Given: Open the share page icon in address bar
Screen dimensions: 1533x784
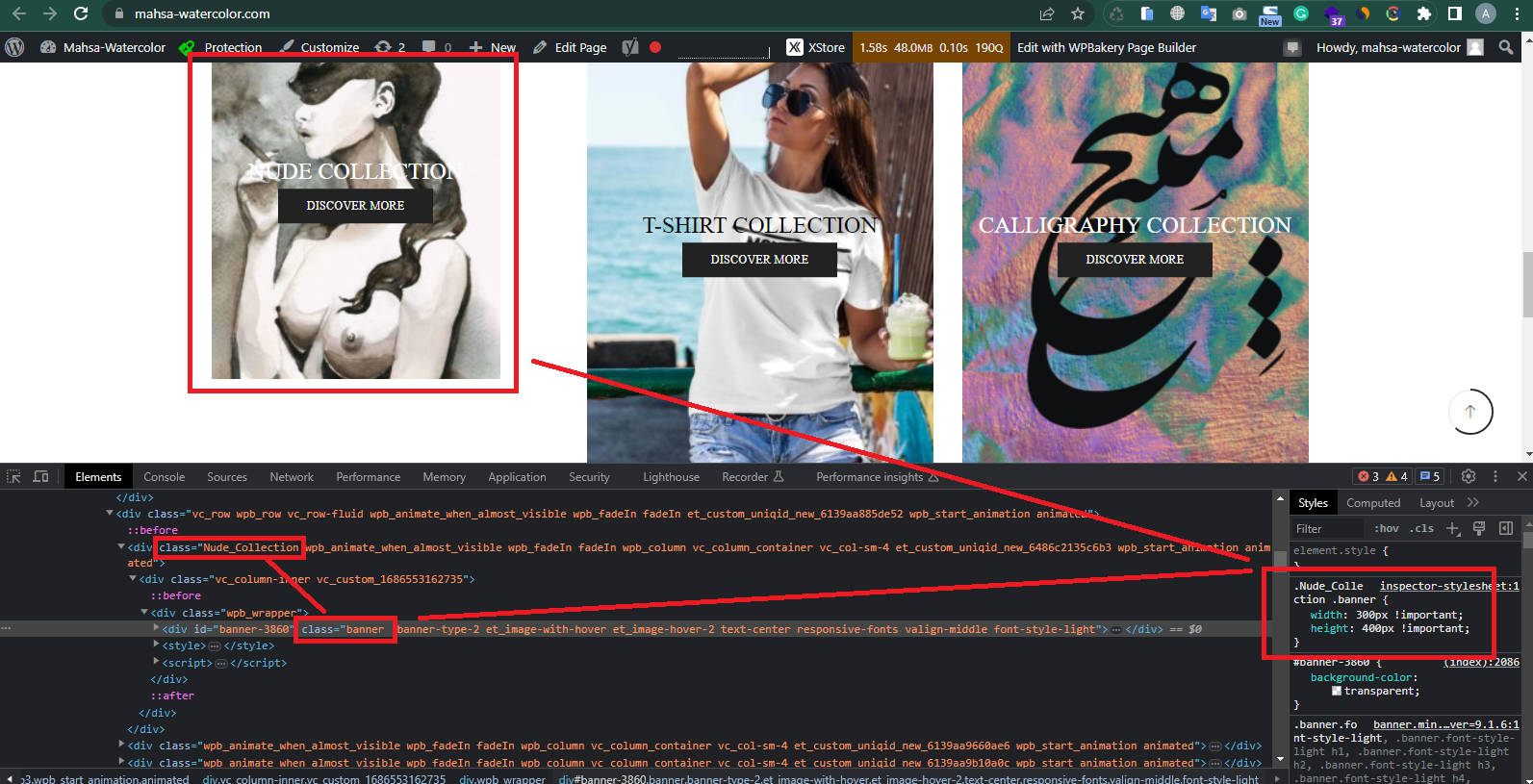Looking at the screenshot, I should 1047,13.
